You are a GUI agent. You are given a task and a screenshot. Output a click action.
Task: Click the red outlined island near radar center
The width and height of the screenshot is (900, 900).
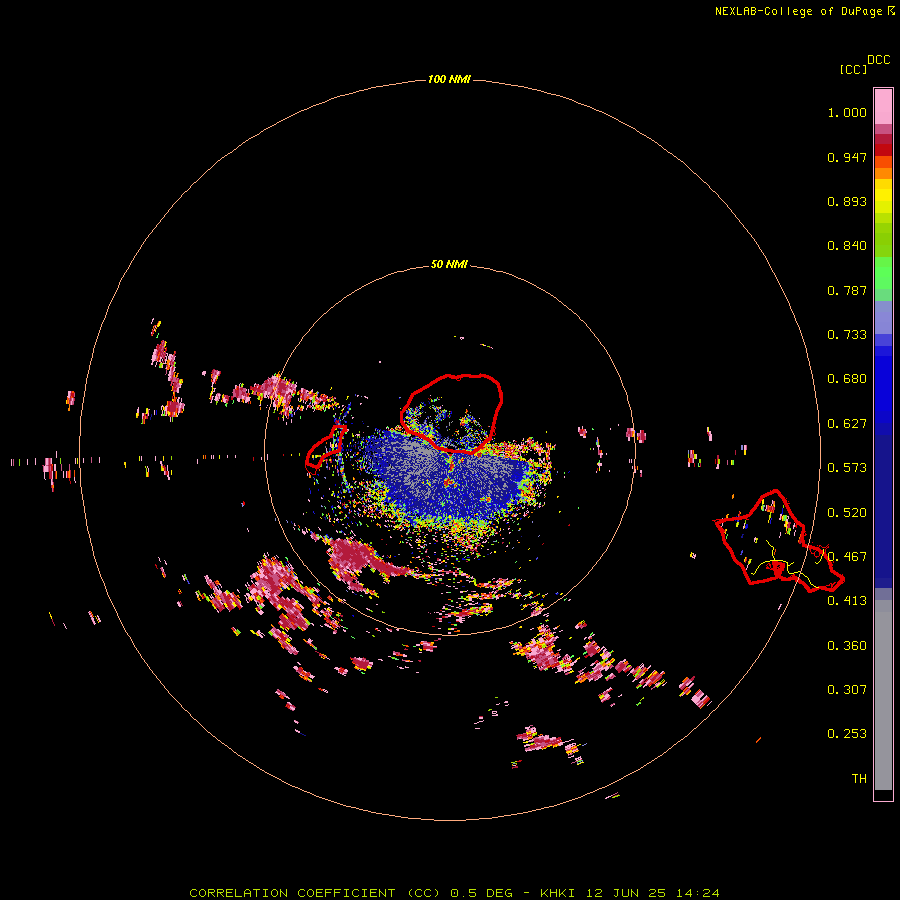tap(452, 413)
